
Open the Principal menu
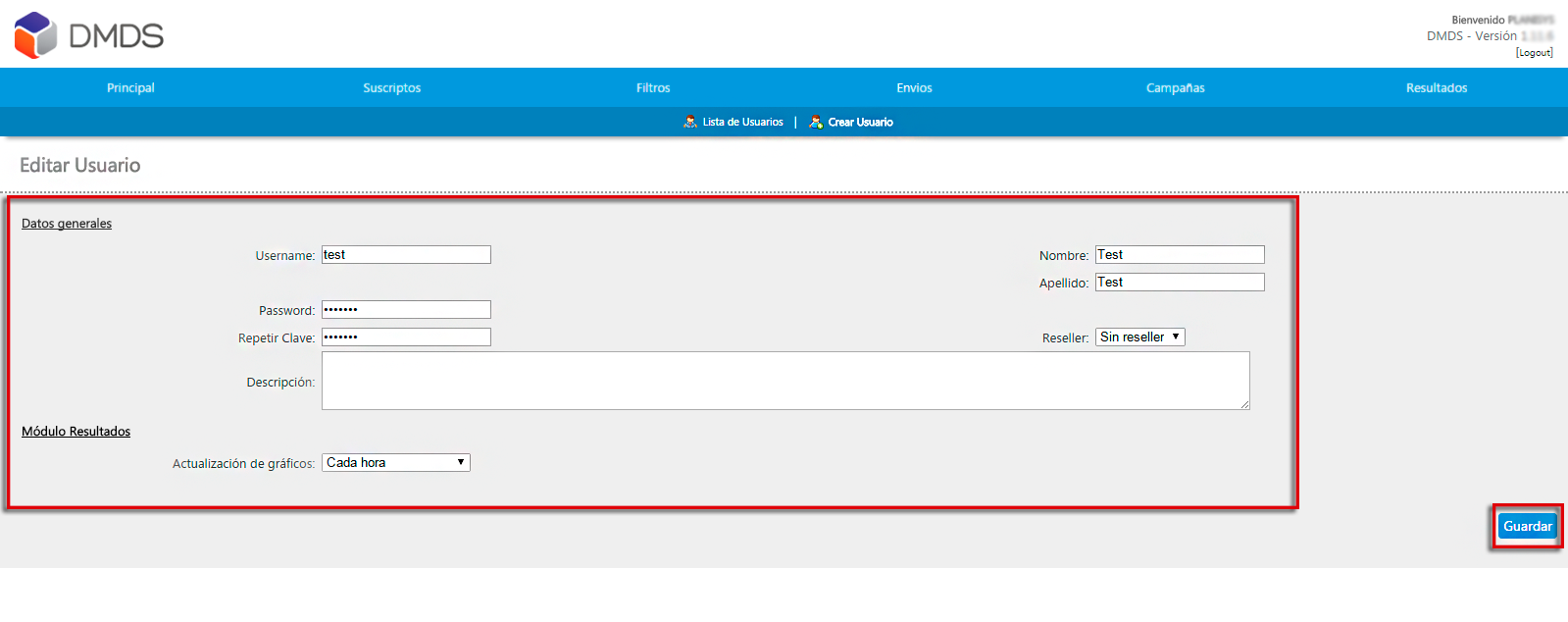point(130,87)
